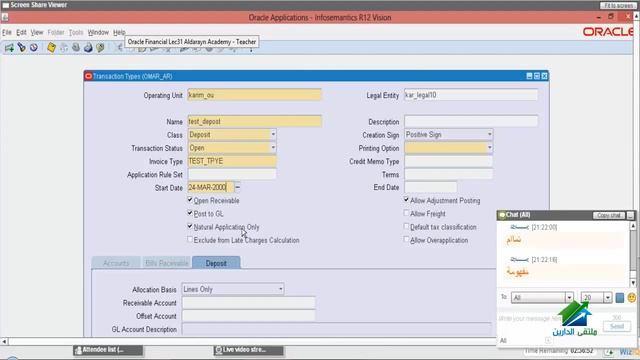Click the chat scrollbar down arrow
The image size is (640, 360).
(x=633, y=282)
